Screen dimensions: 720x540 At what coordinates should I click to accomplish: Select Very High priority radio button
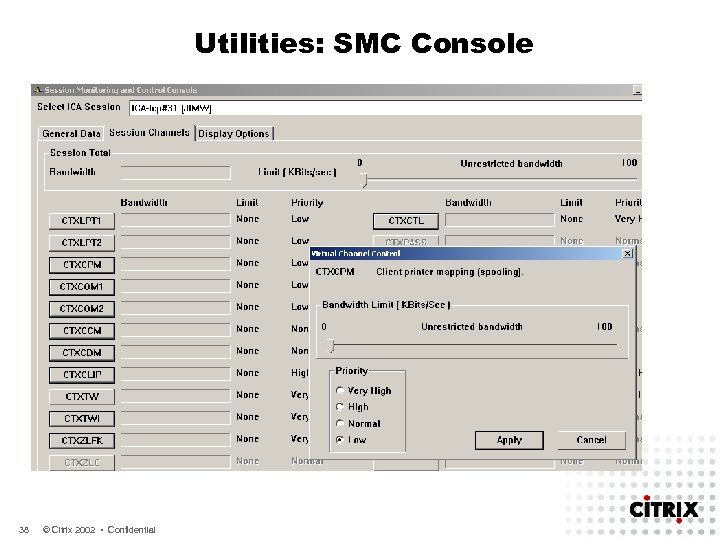tap(340, 391)
